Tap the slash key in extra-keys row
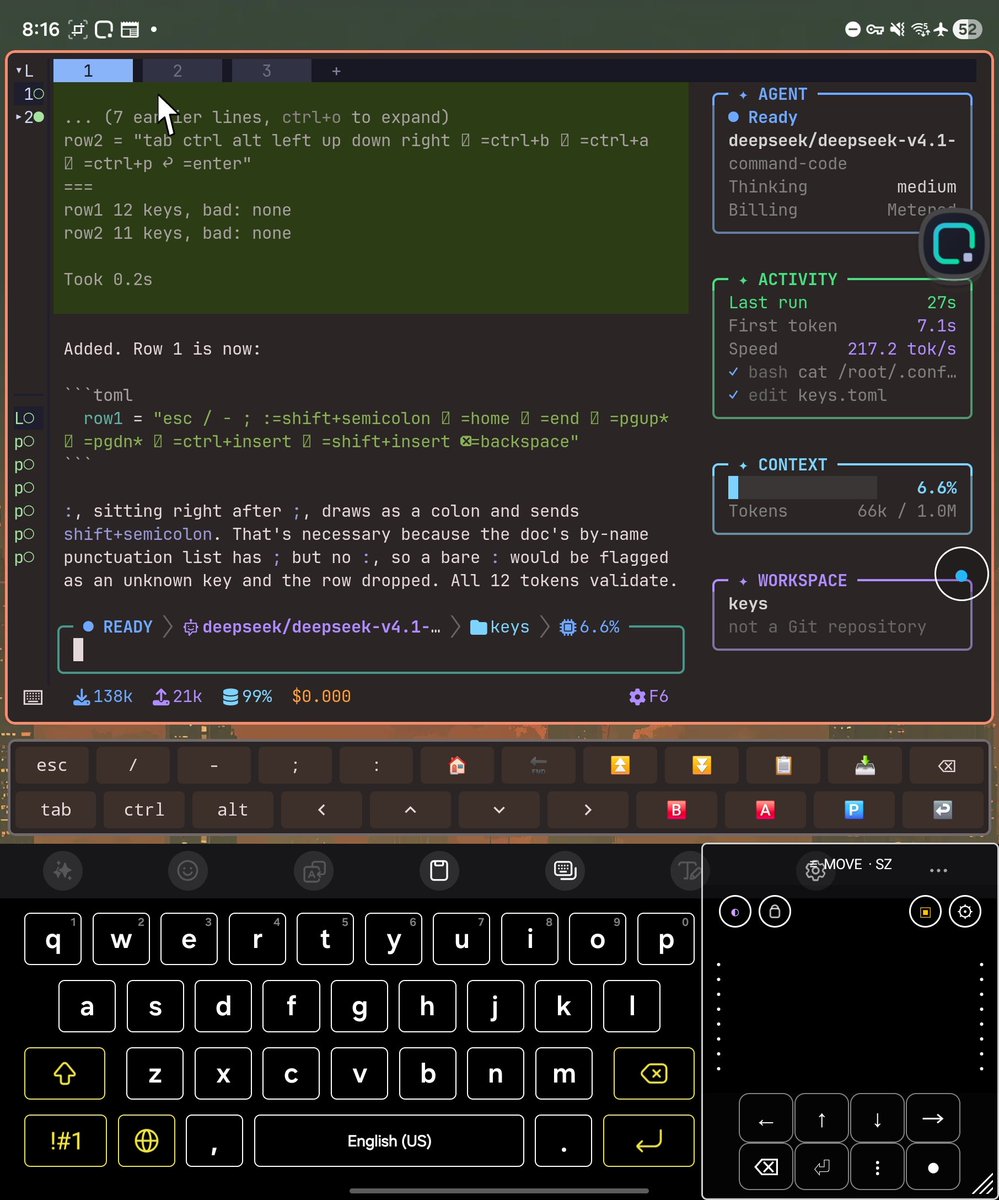Viewport: 999px width, 1200px height. pyautogui.click(x=133, y=765)
